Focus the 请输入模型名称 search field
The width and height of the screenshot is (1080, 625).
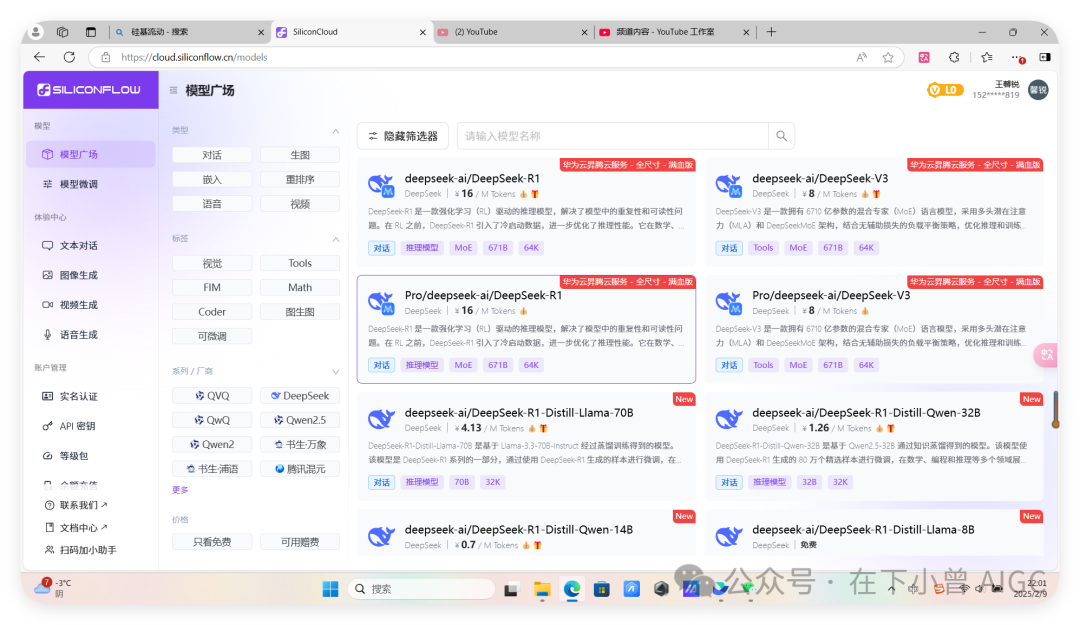pos(613,136)
